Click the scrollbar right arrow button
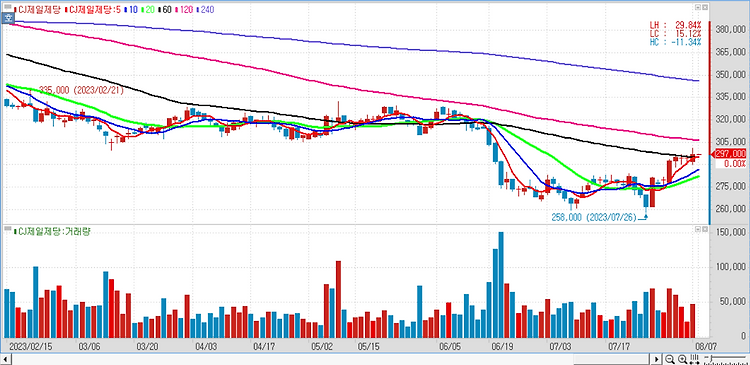The width and height of the screenshot is (750, 365). [x=657, y=359]
